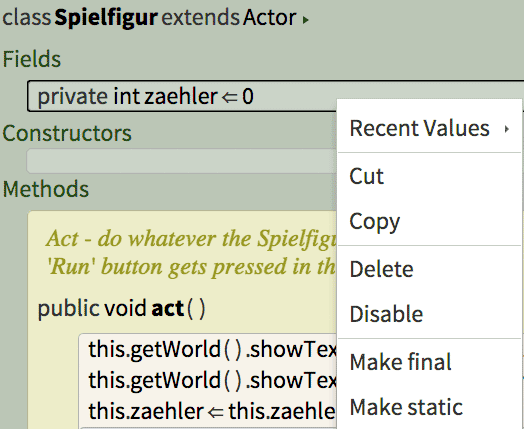Open the Recent Values submenu arrow

[507, 129]
